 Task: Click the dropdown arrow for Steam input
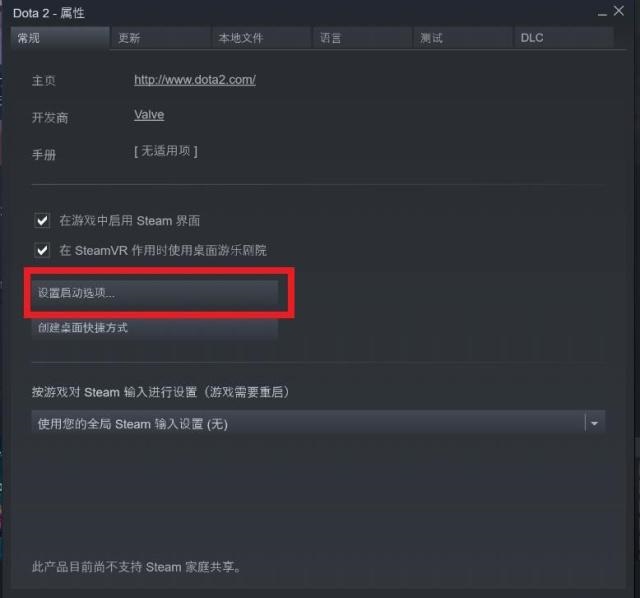coord(595,423)
